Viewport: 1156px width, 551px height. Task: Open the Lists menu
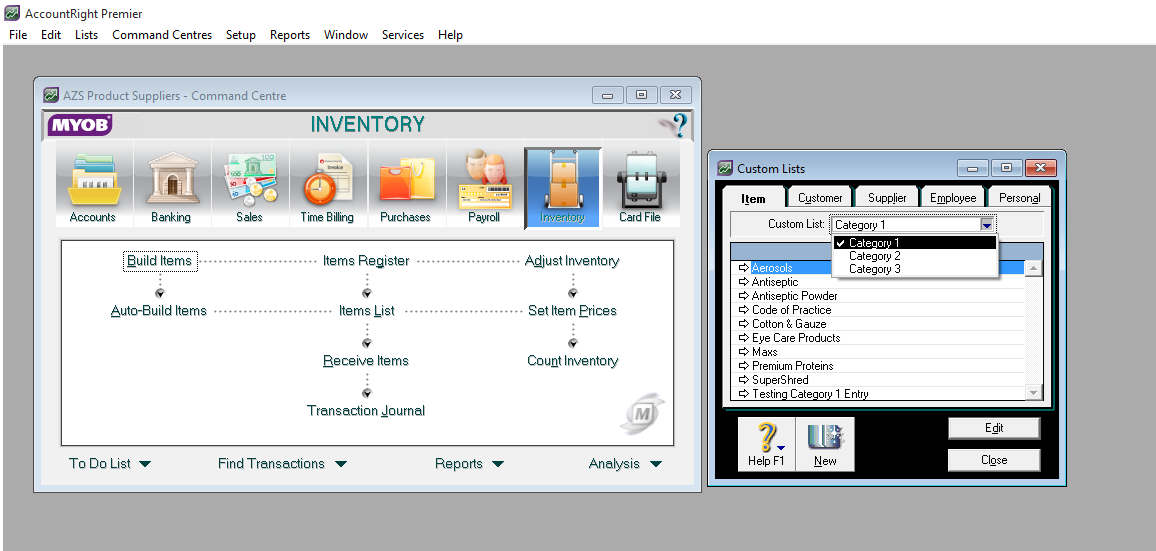point(86,35)
